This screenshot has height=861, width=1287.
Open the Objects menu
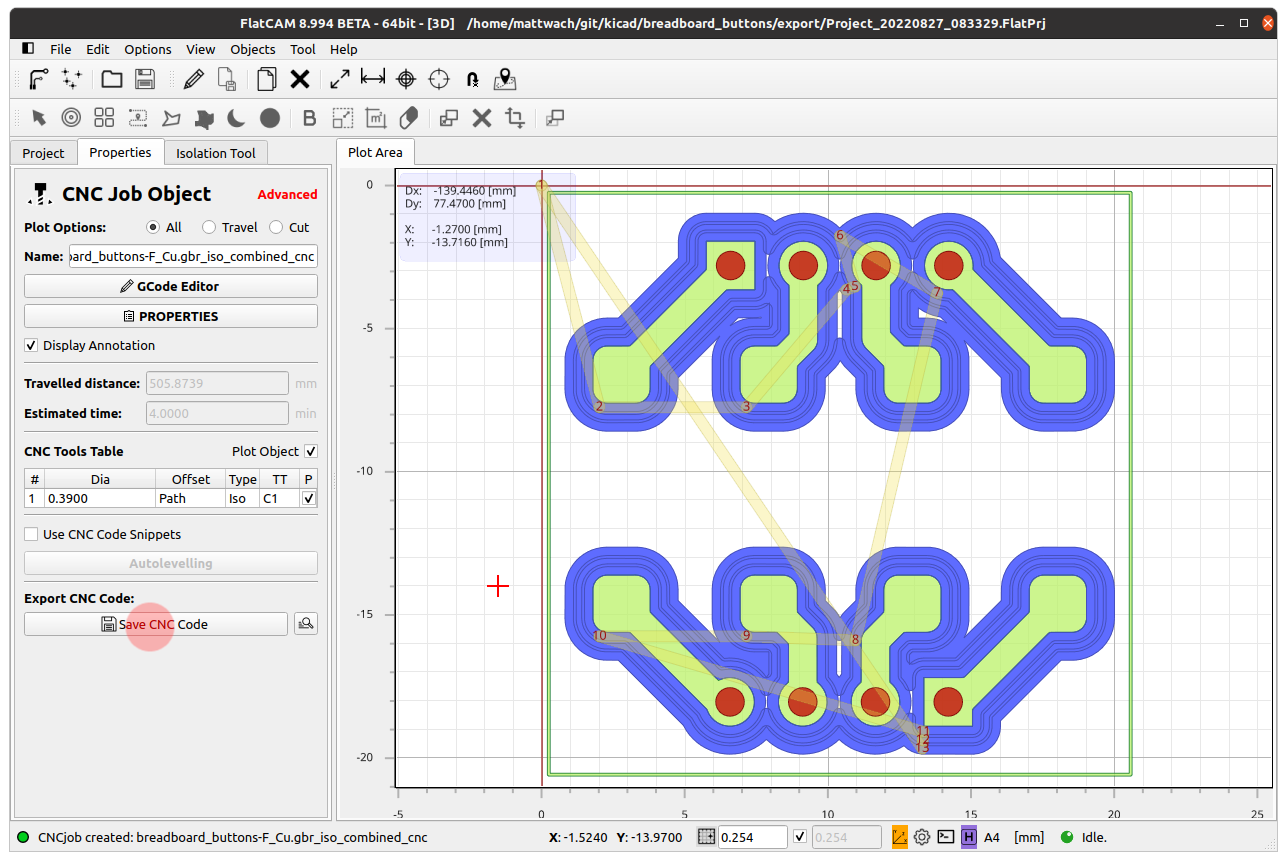253,49
